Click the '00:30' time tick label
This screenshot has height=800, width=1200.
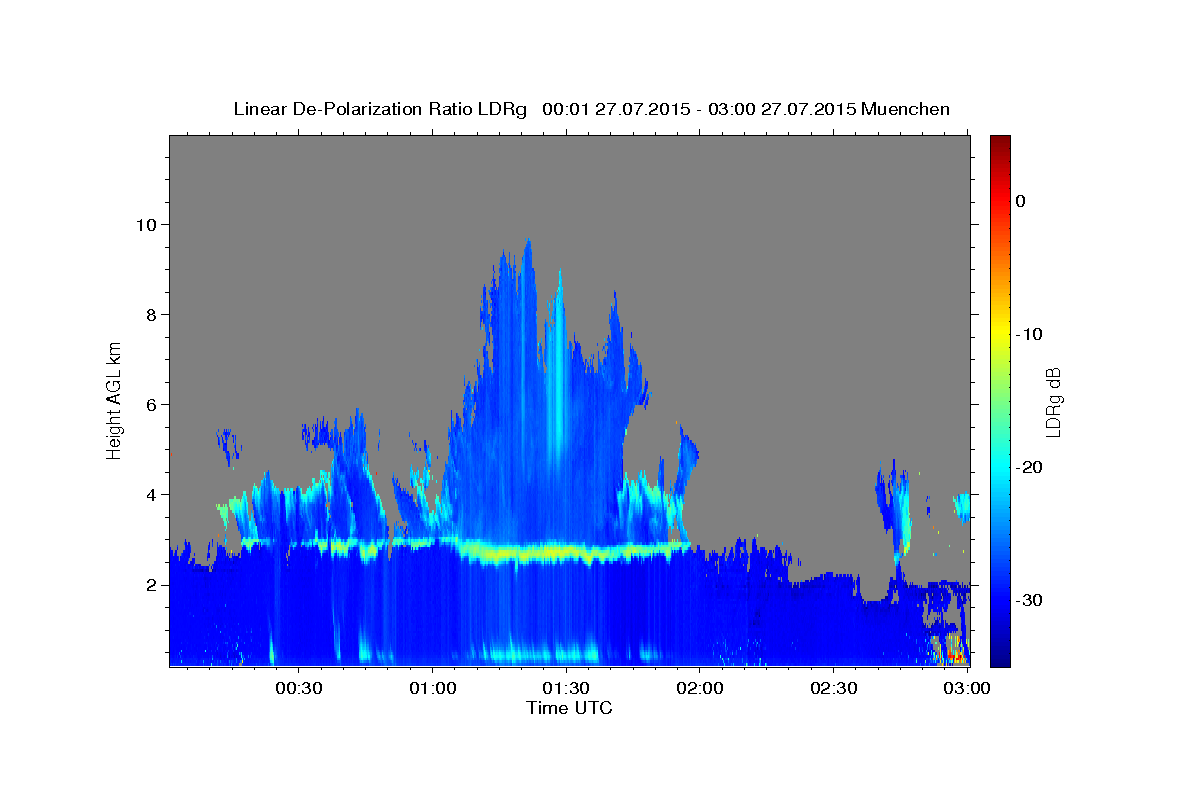click(x=299, y=688)
